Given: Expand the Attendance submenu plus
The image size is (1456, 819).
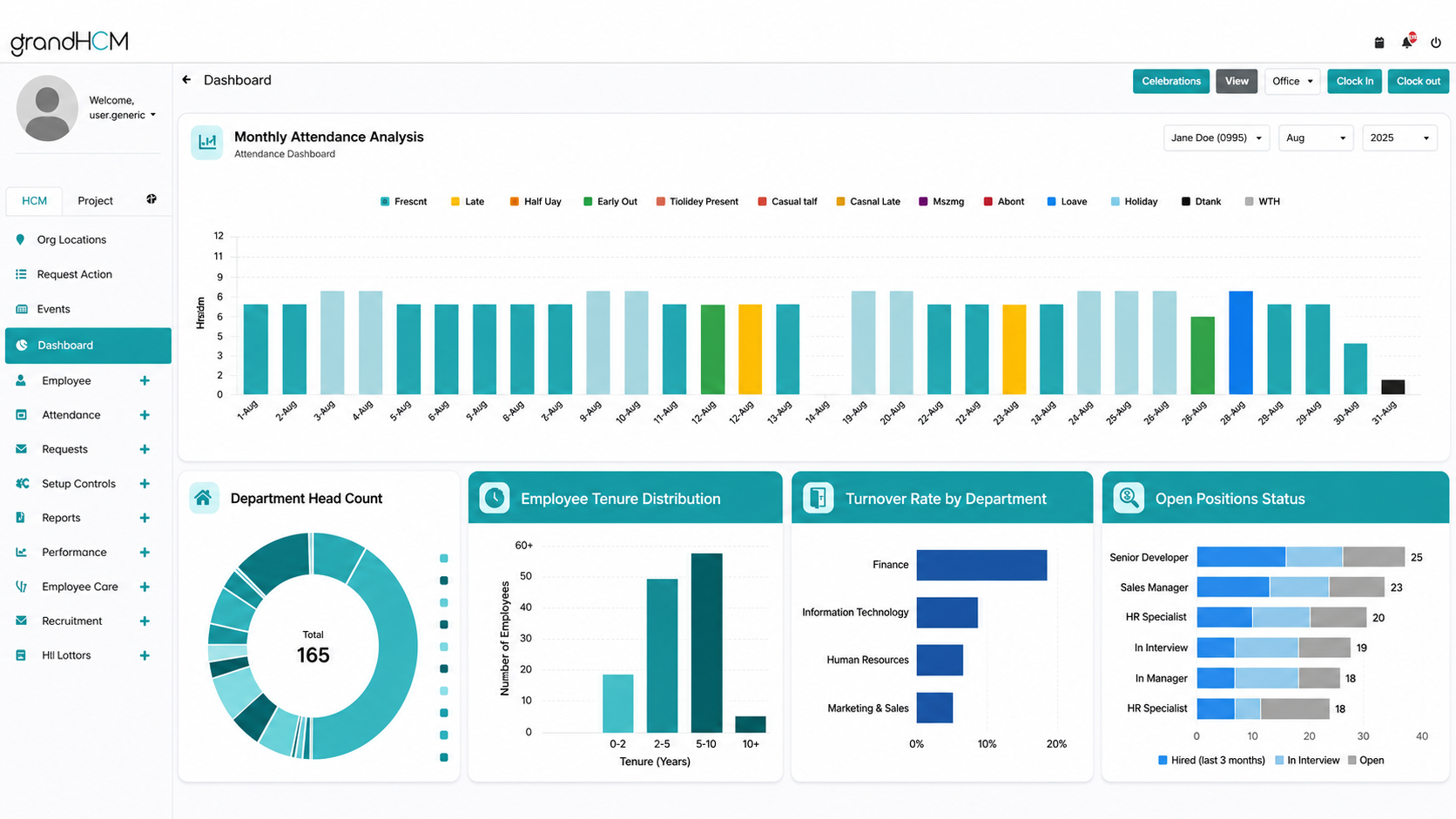Looking at the screenshot, I should click(145, 415).
